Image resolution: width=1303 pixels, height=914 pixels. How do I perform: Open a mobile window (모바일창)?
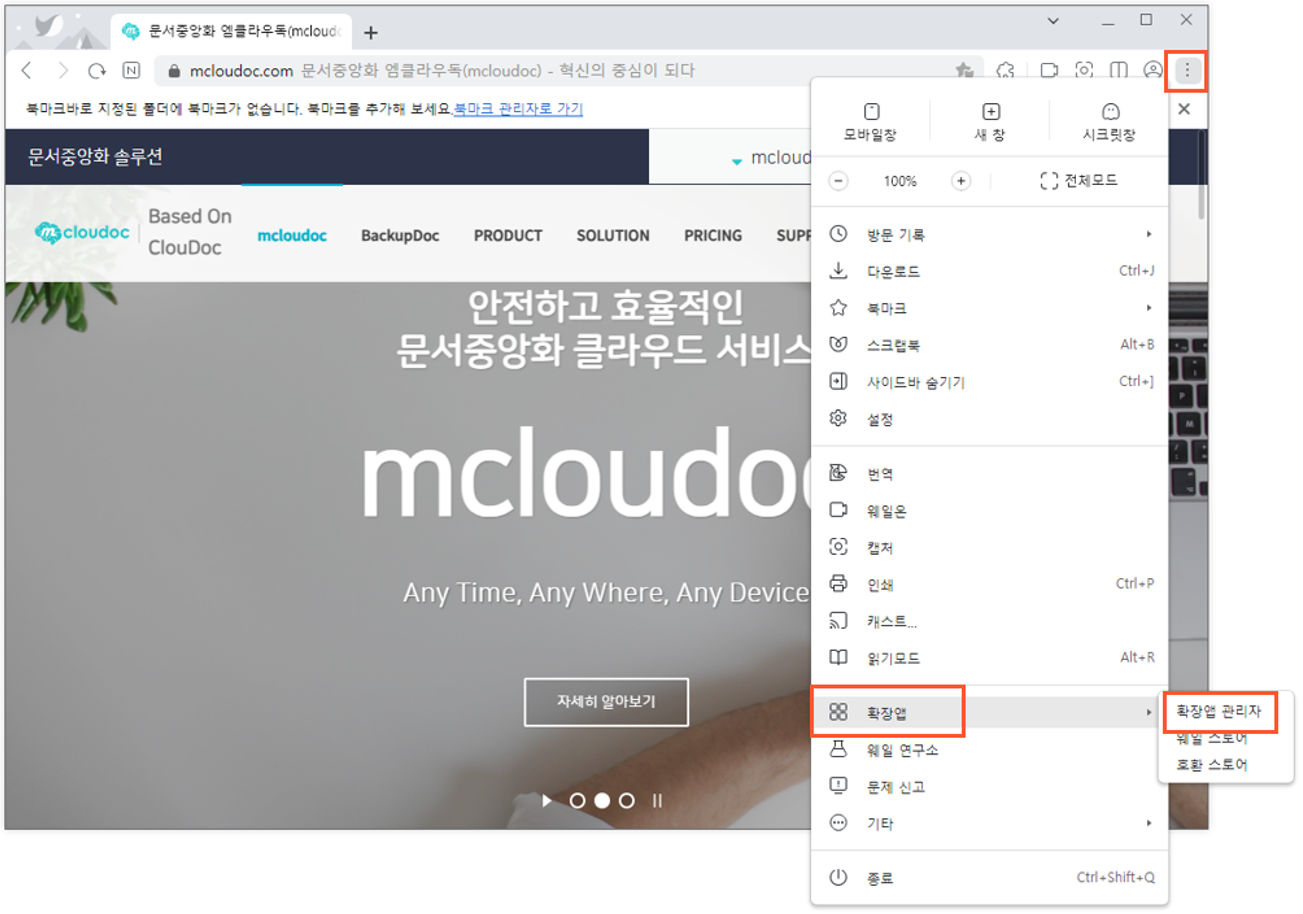pyautogui.click(x=870, y=122)
